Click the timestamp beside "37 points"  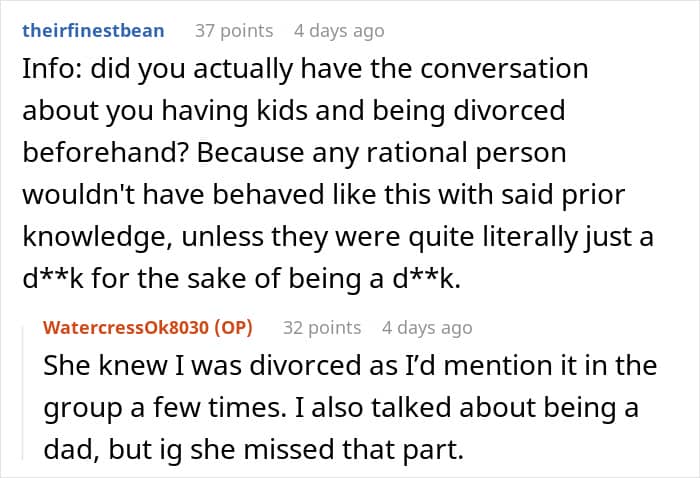pyautogui.click(x=338, y=30)
